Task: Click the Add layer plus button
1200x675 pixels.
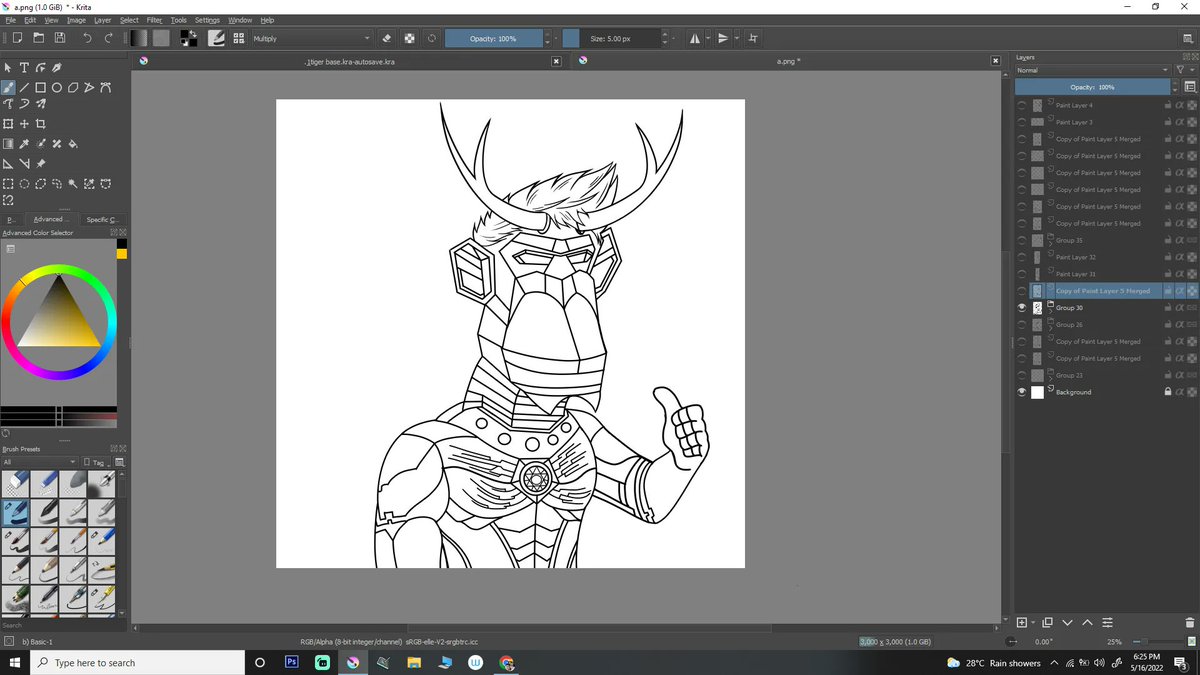Action: click(x=1022, y=622)
